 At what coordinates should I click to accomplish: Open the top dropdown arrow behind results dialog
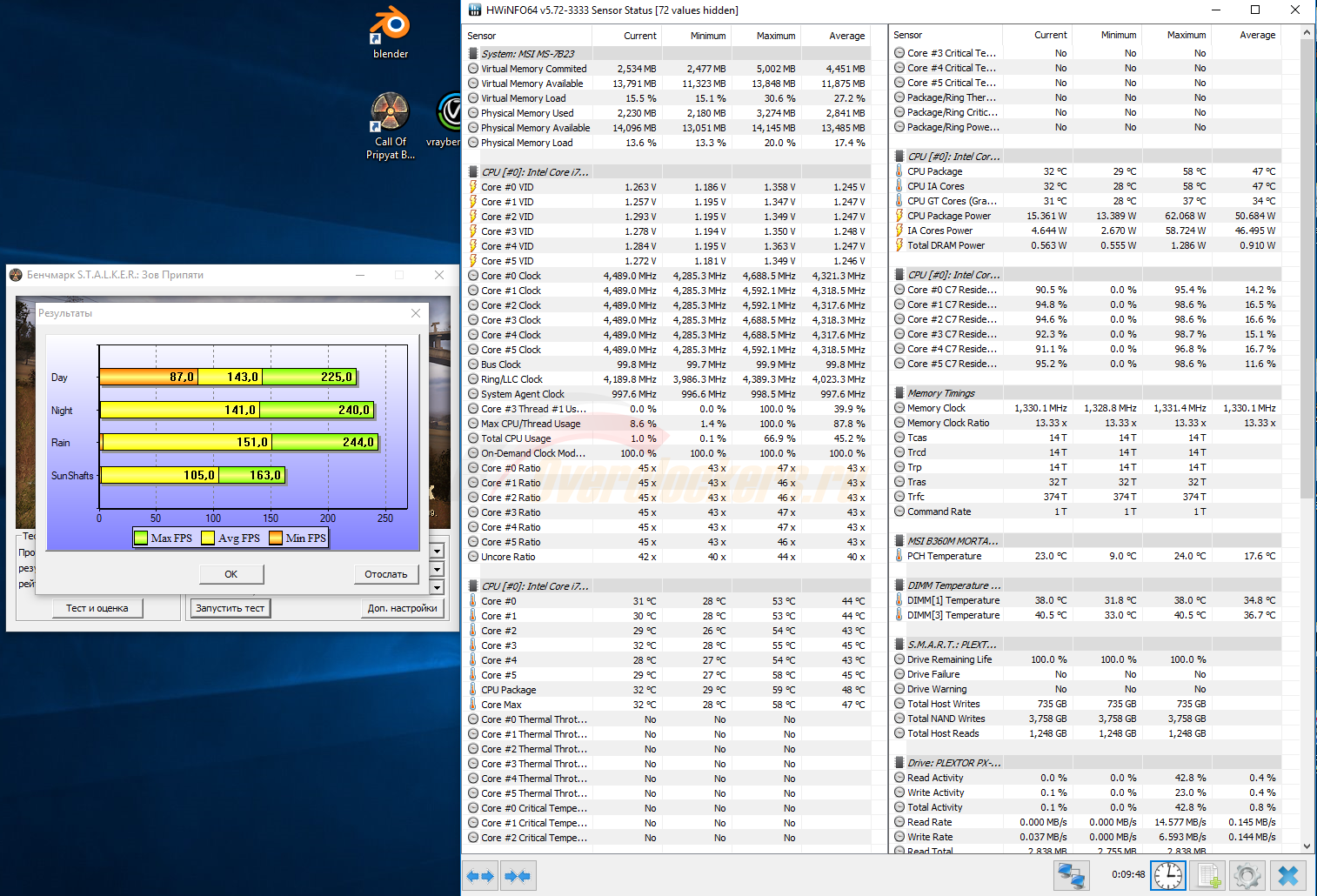[x=438, y=551]
